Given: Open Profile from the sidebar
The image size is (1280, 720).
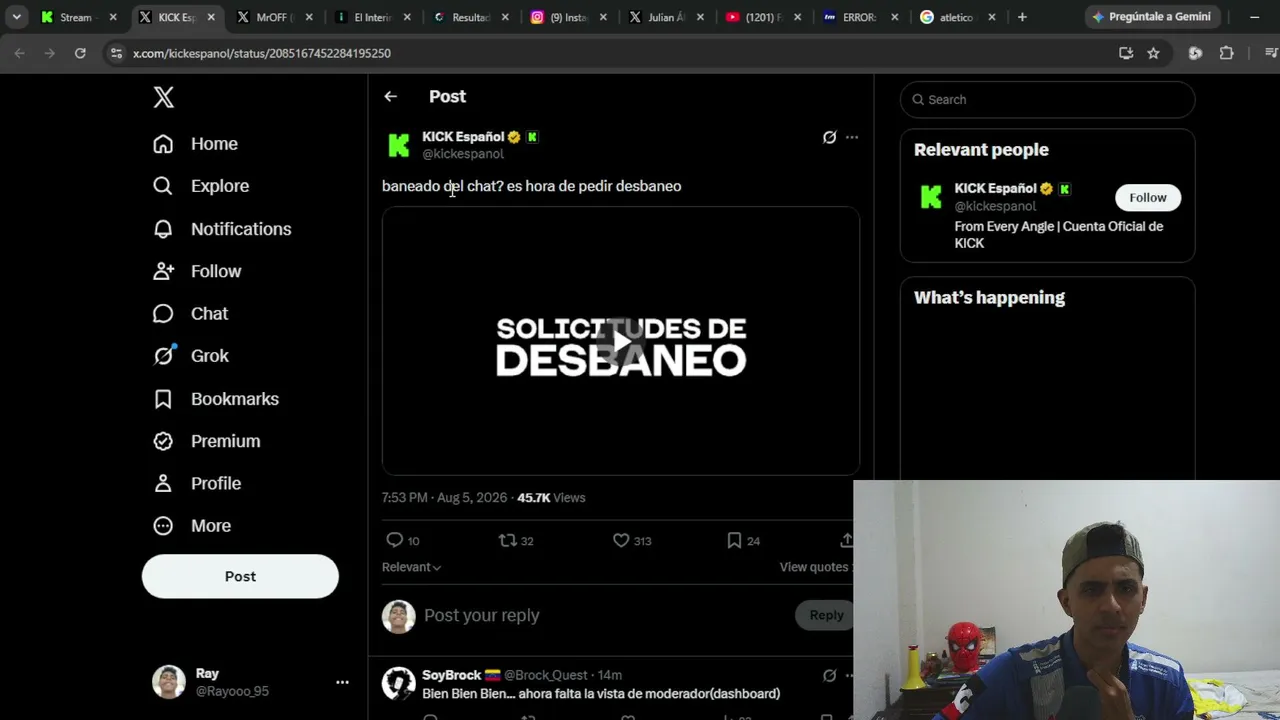Looking at the screenshot, I should coord(197,483).
